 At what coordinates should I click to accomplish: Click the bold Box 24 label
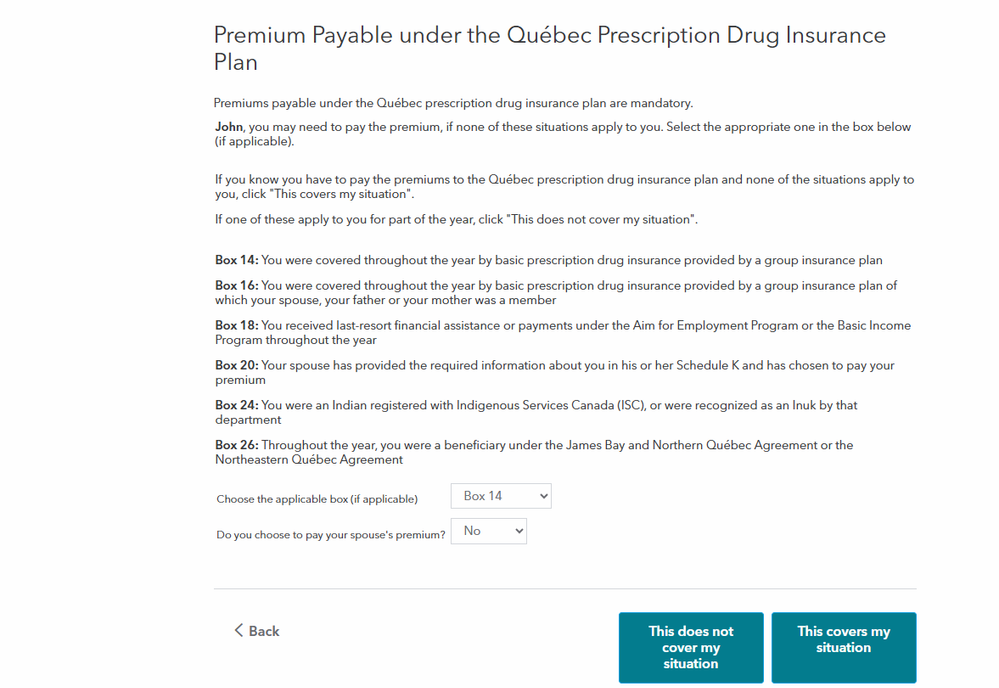point(236,406)
